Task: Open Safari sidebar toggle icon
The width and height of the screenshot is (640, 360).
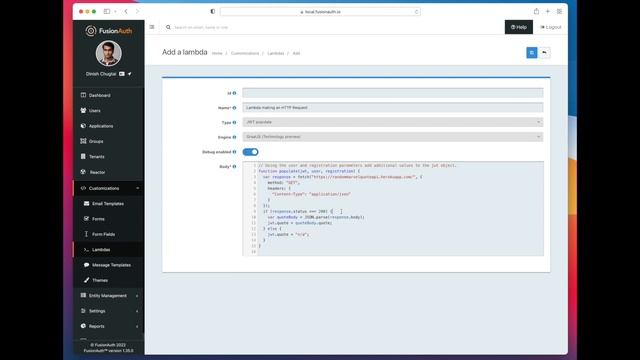Action: click(x=107, y=11)
